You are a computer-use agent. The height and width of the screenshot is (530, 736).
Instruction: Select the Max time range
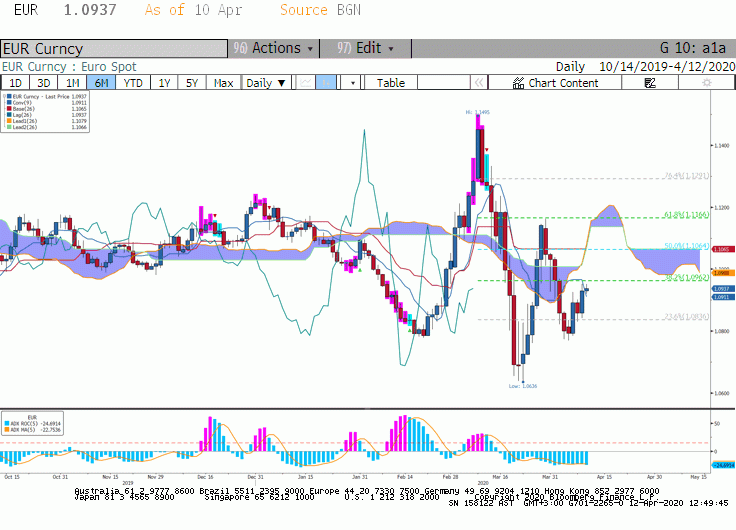coord(223,83)
